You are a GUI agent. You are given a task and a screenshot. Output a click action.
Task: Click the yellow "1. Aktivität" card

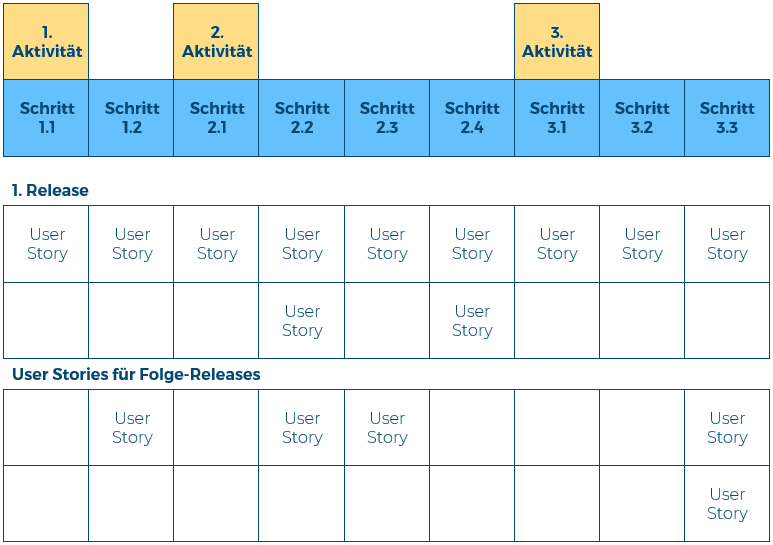[46, 42]
